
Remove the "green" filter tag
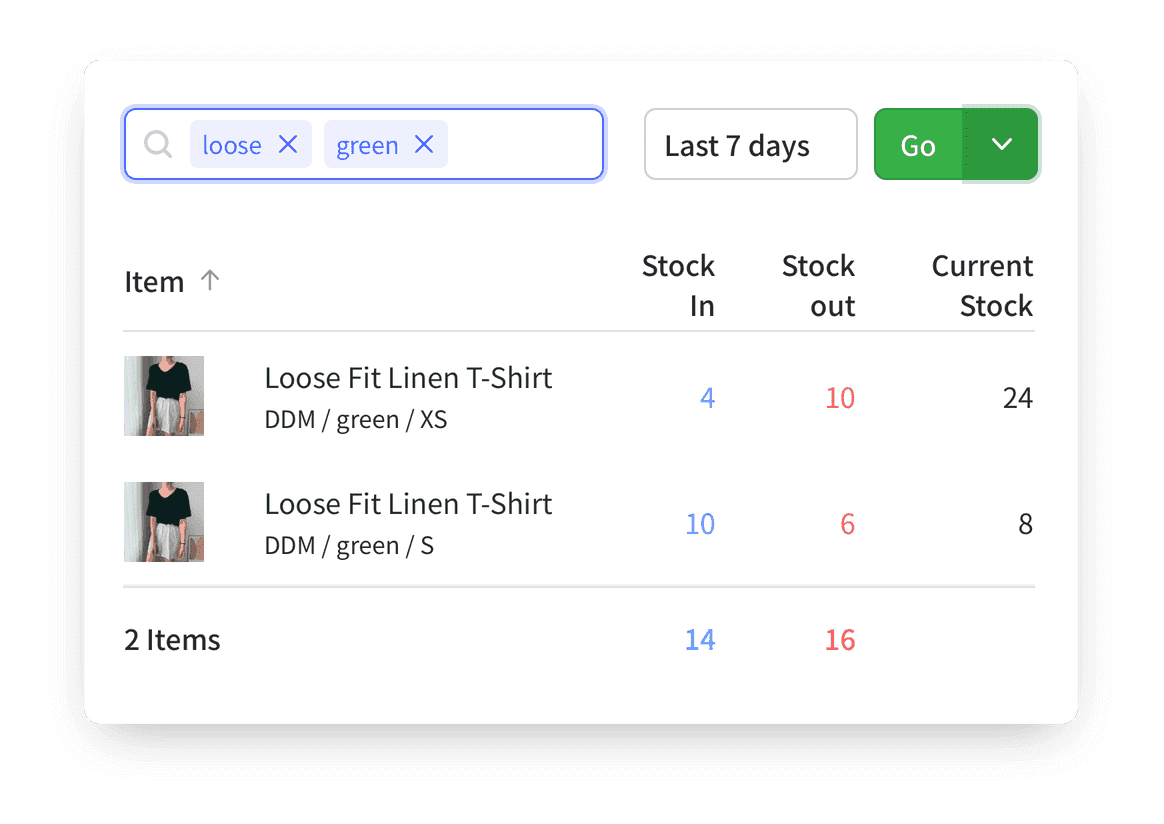[424, 144]
